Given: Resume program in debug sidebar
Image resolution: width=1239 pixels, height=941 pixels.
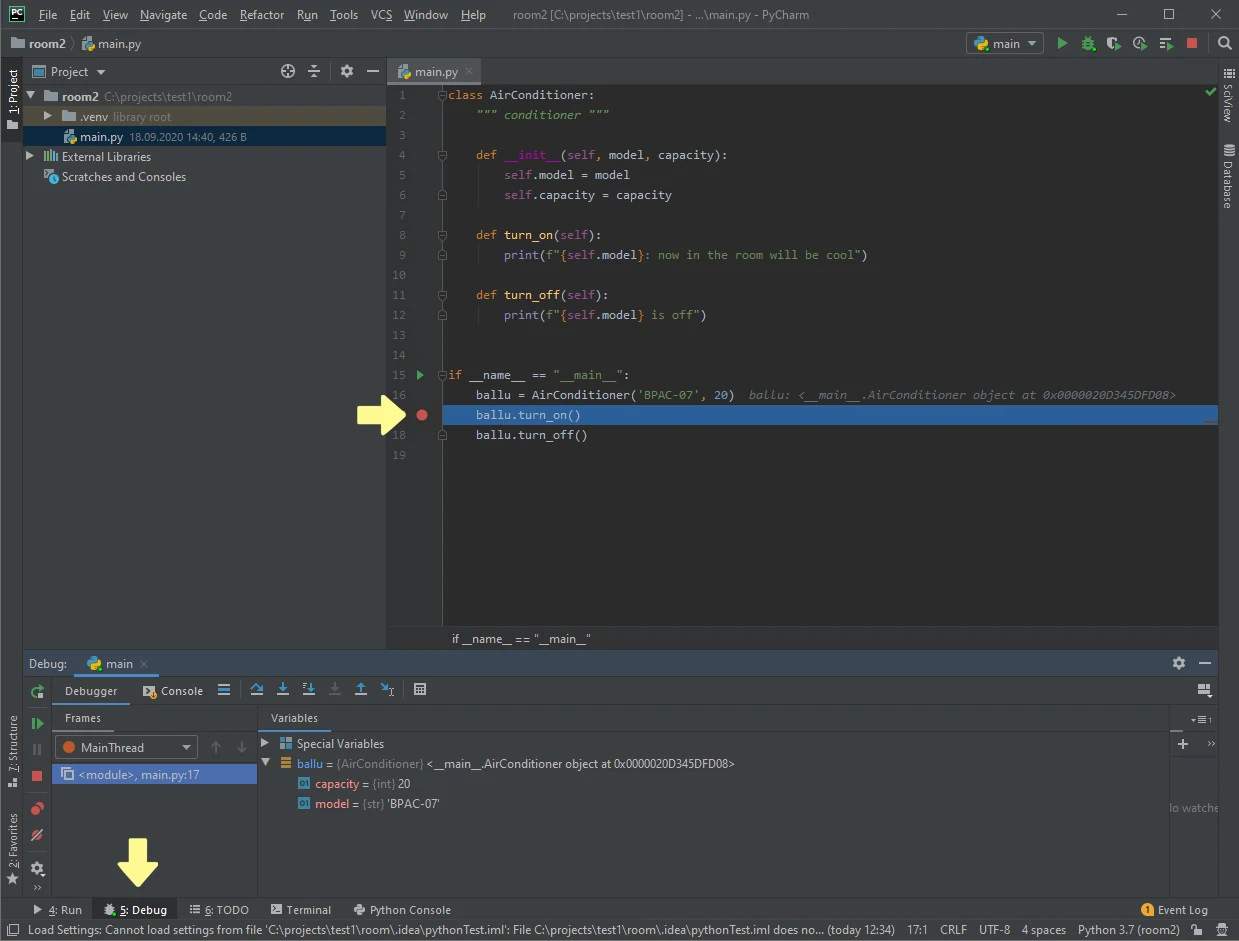Looking at the screenshot, I should pos(37,723).
